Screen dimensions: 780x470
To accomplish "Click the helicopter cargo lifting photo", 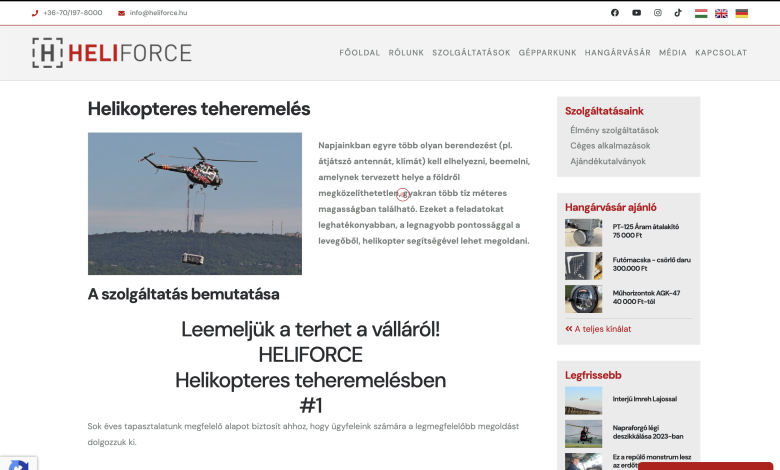I will click(x=195, y=204).
